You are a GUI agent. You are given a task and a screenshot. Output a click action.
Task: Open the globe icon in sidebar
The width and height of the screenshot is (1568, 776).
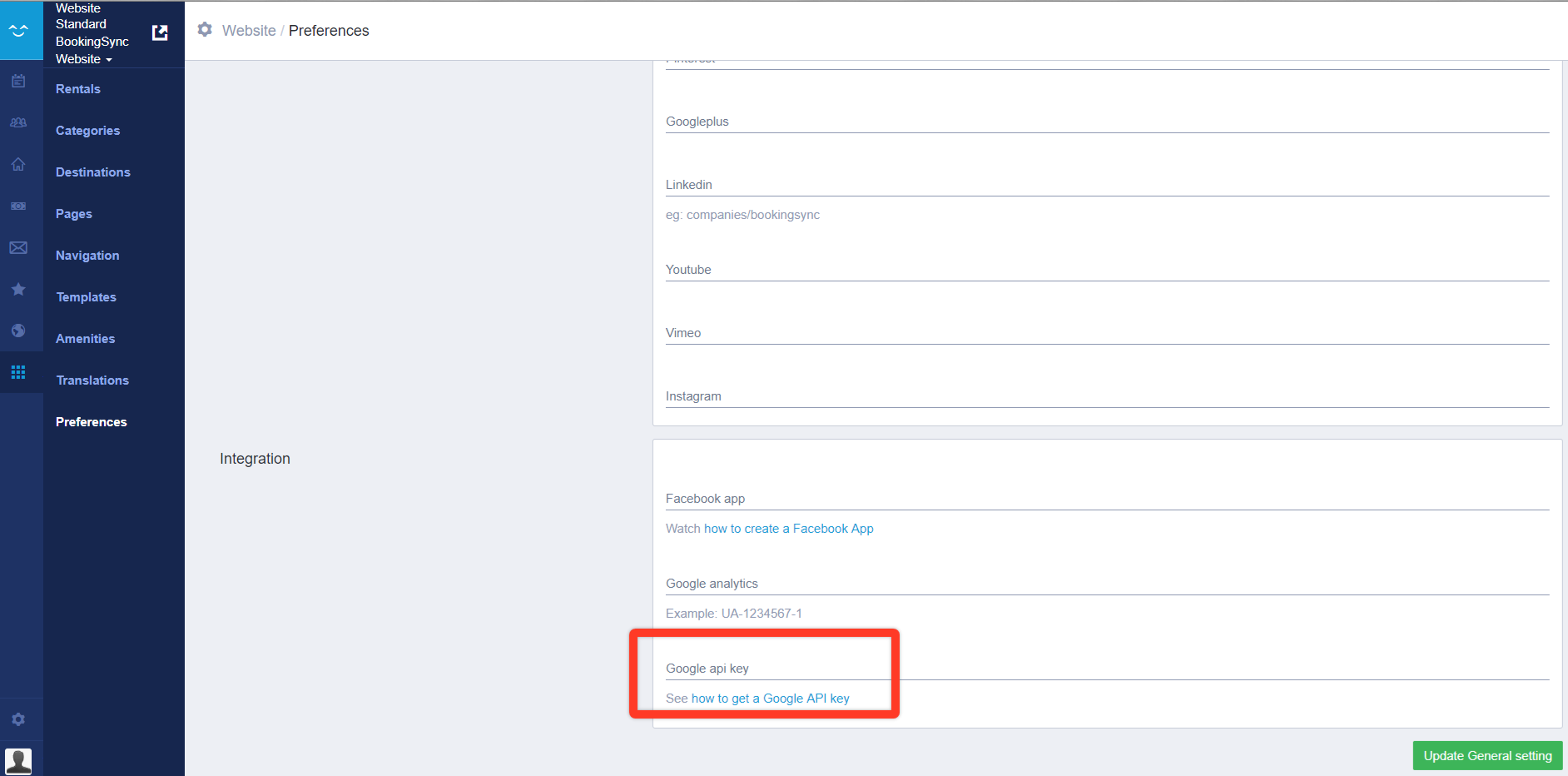[x=18, y=331]
